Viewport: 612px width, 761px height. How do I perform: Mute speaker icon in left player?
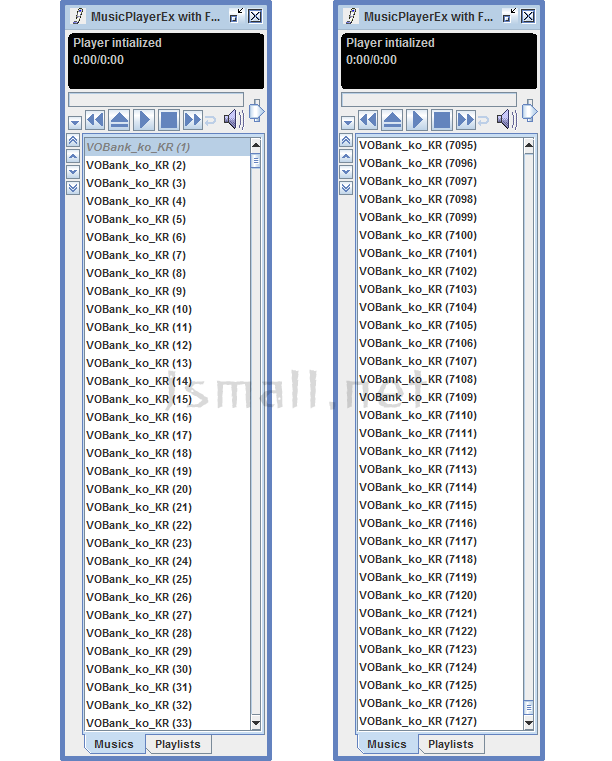(233, 119)
